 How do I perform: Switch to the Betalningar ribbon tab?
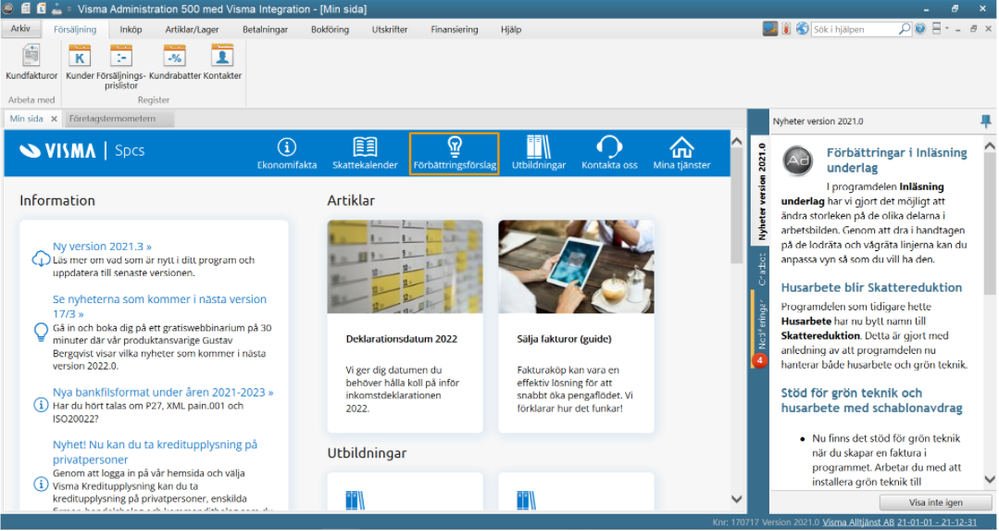[x=265, y=29]
